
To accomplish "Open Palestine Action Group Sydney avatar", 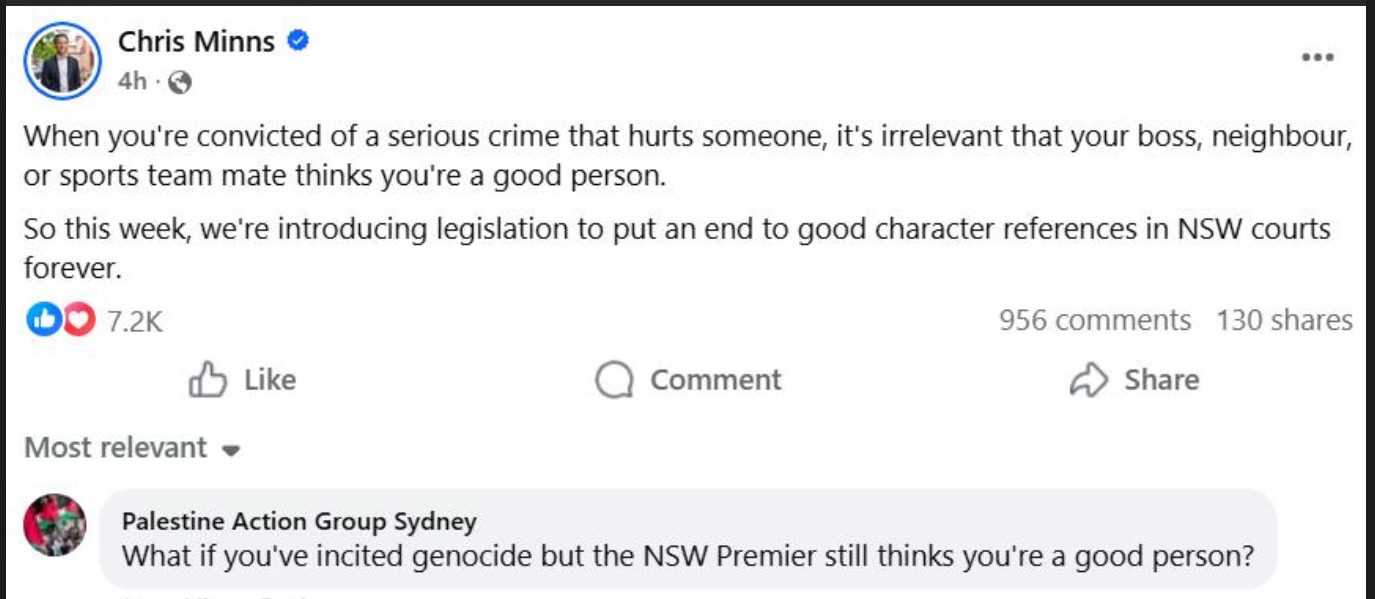I will point(54,525).
